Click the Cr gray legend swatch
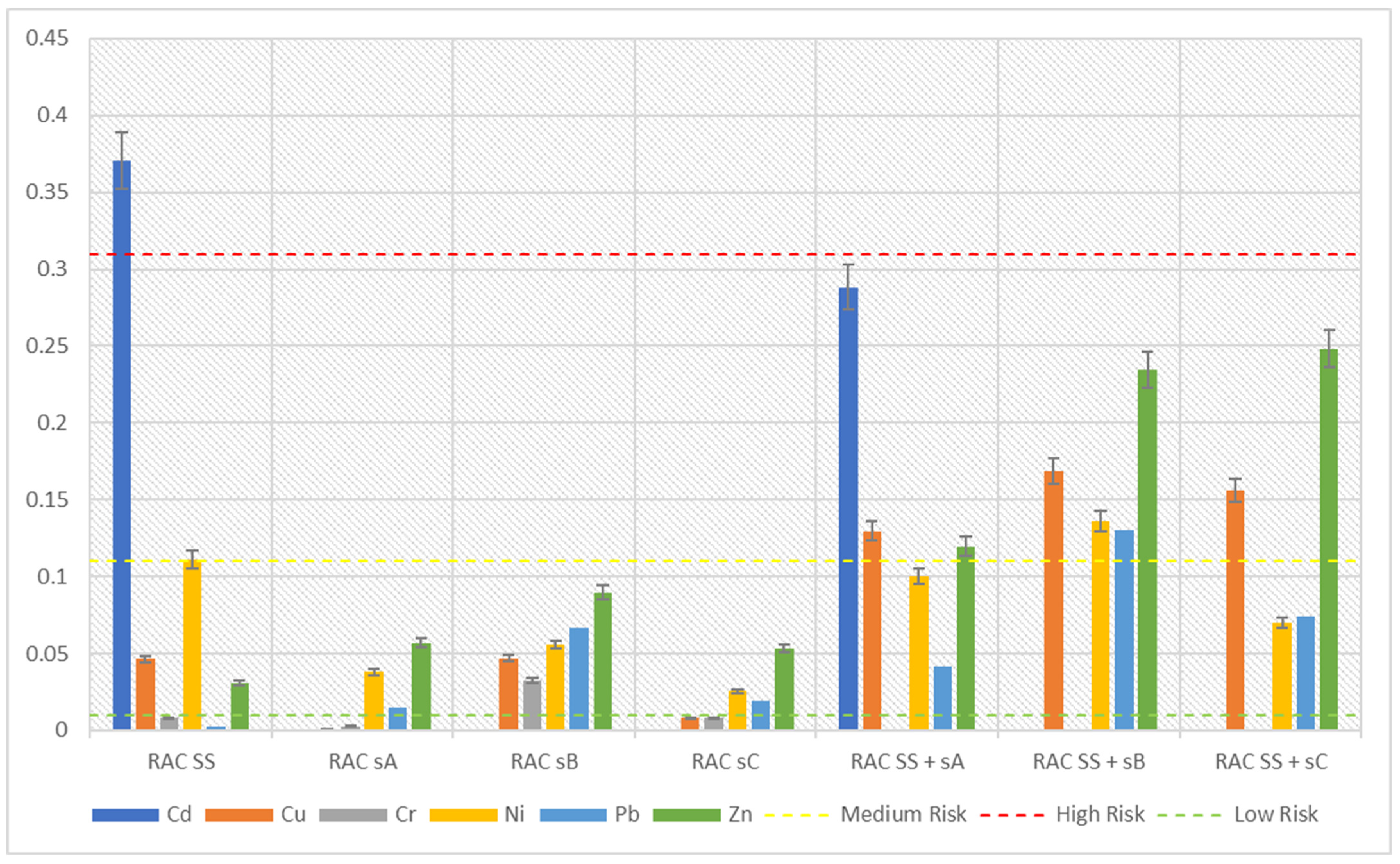The width and height of the screenshot is (1400, 864). [x=353, y=815]
